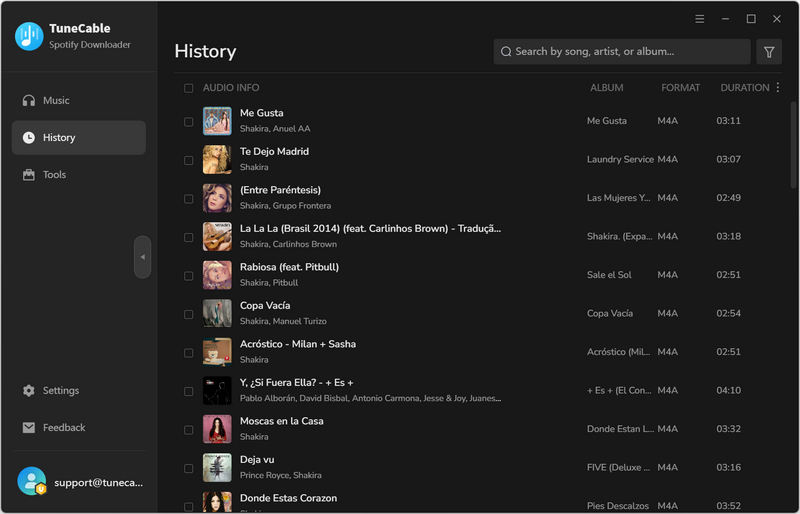Click the Sale el Sol album name
The width and height of the screenshot is (800, 514).
tap(609, 275)
